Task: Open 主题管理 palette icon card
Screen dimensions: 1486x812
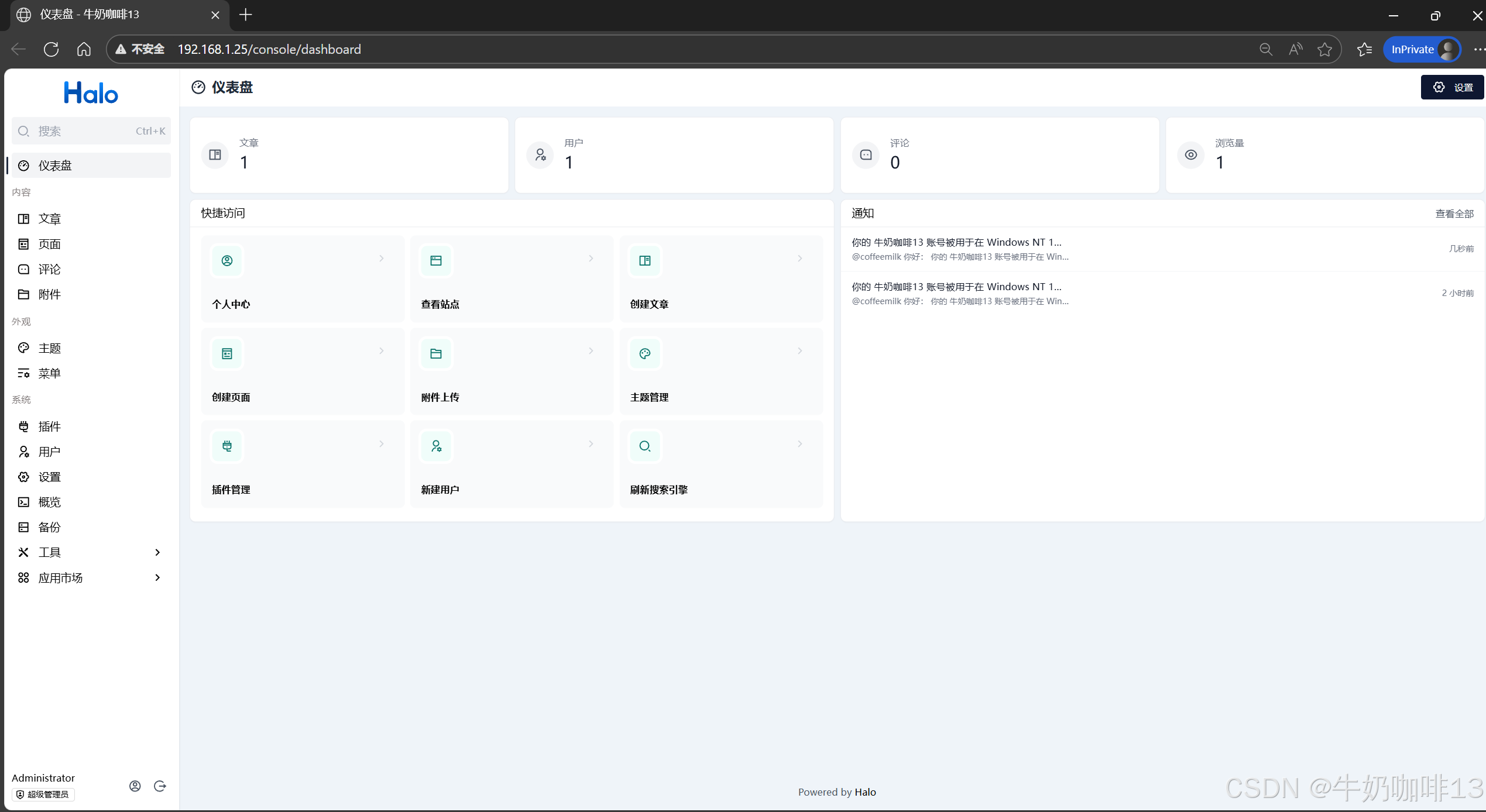Action: click(645, 354)
